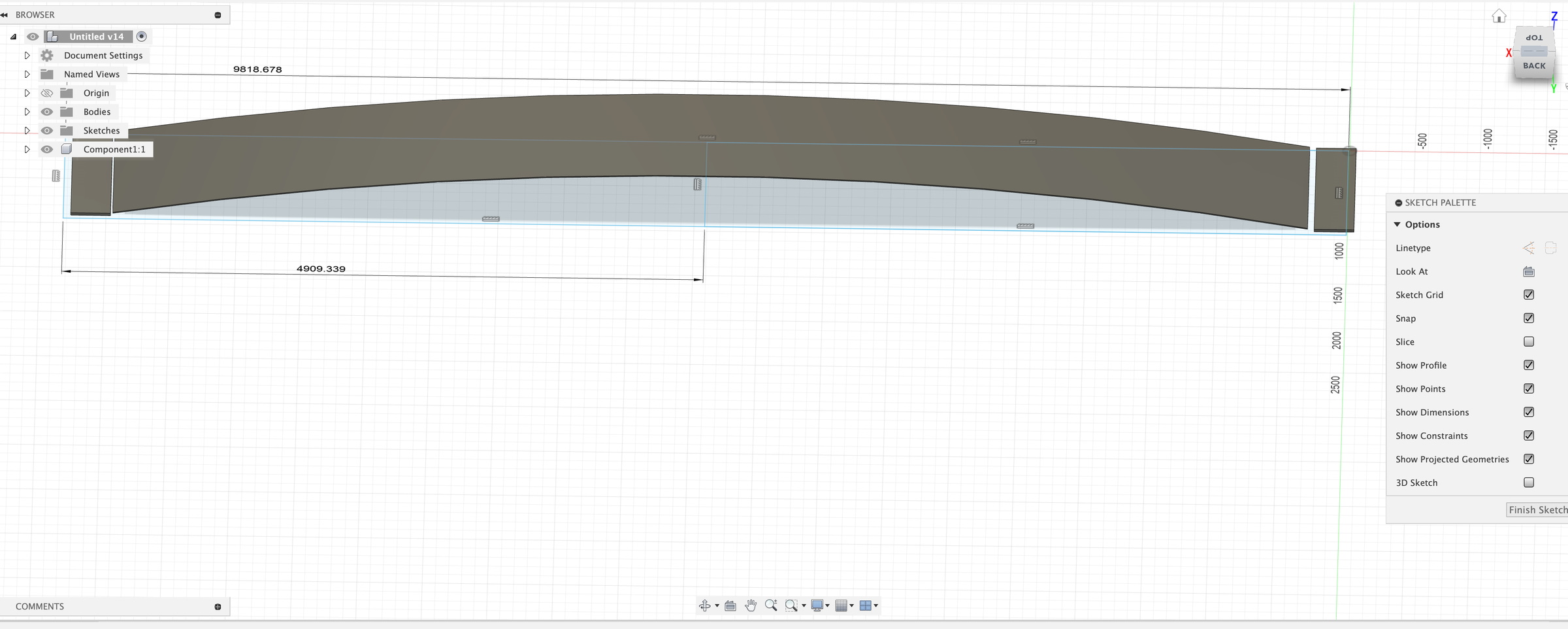Choose the Zoom Window tool
Screen dimensions: 1568x629
tap(791, 605)
